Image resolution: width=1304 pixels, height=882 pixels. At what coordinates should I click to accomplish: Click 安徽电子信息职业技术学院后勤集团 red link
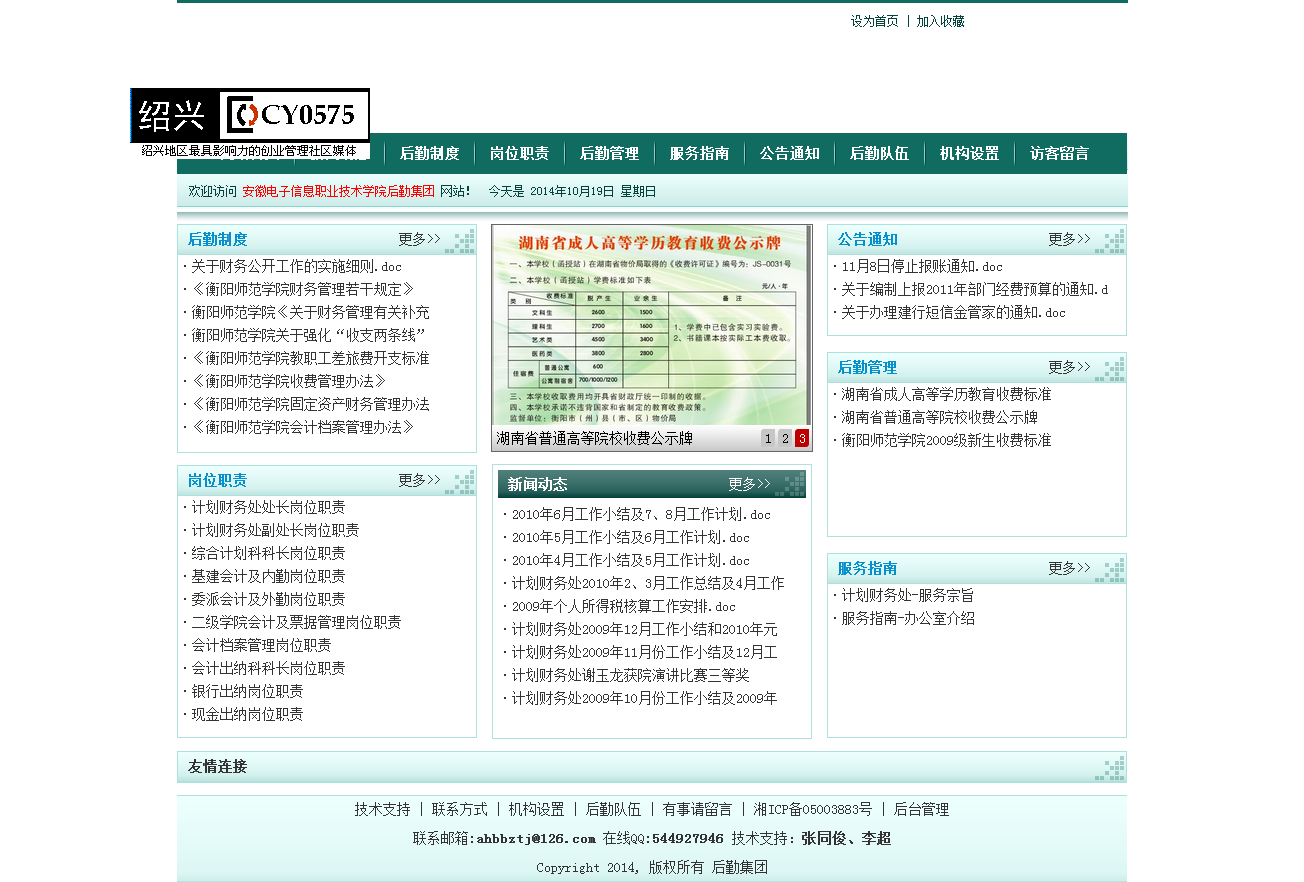click(338, 192)
